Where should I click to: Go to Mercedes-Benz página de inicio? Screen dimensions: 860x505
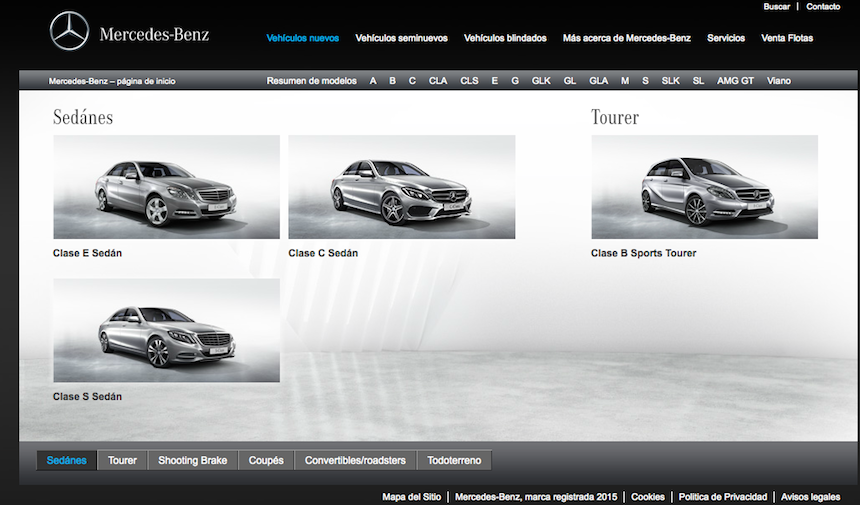click(112, 81)
